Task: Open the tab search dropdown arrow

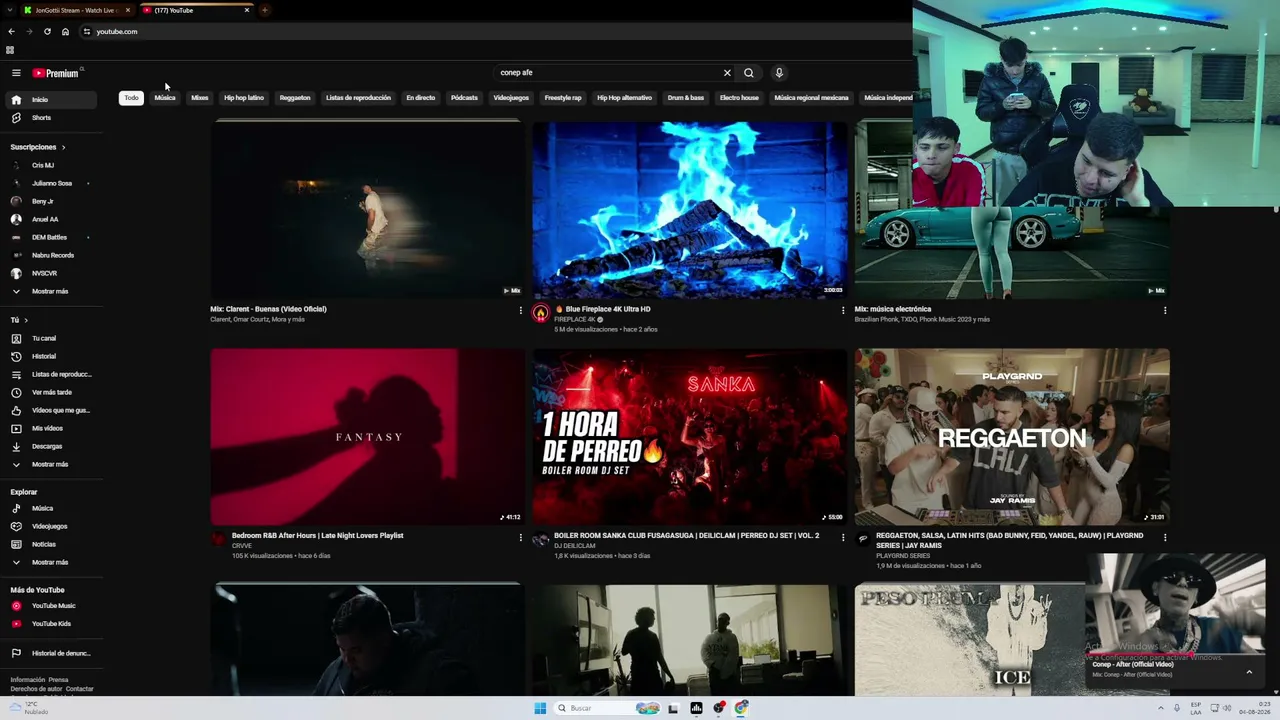Action: [x=10, y=10]
